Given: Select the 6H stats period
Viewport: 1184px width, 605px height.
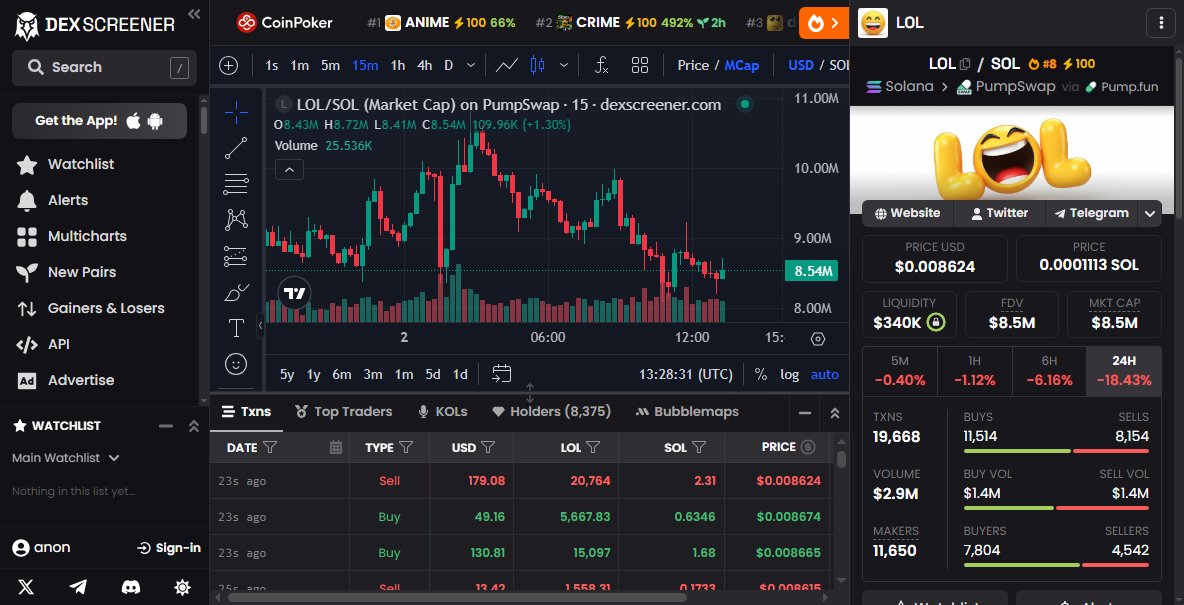Looking at the screenshot, I should coord(1048,372).
